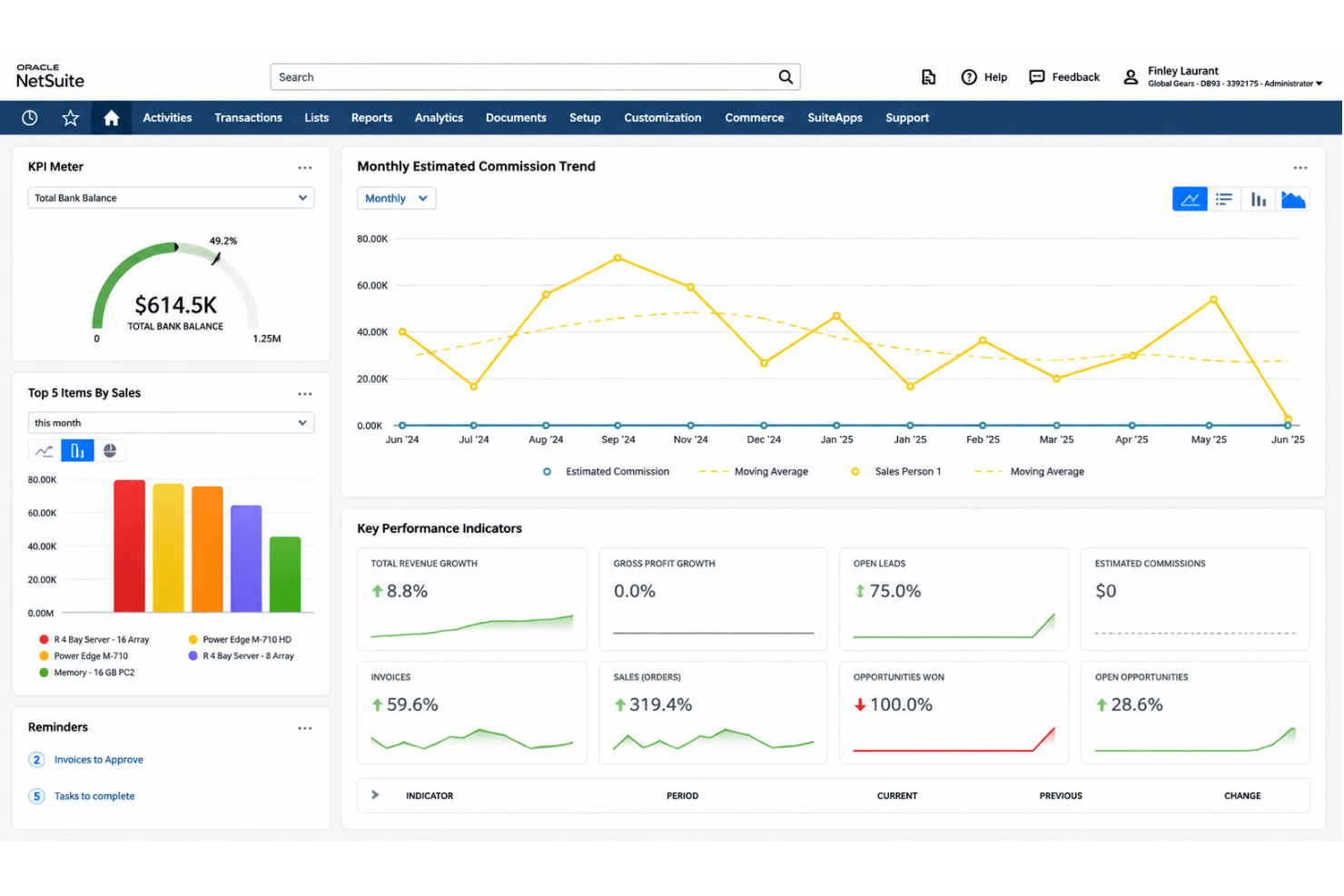This screenshot has width=1344, height=896.
Task: Click the number 5 reminder badge
Action: [x=36, y=796]
